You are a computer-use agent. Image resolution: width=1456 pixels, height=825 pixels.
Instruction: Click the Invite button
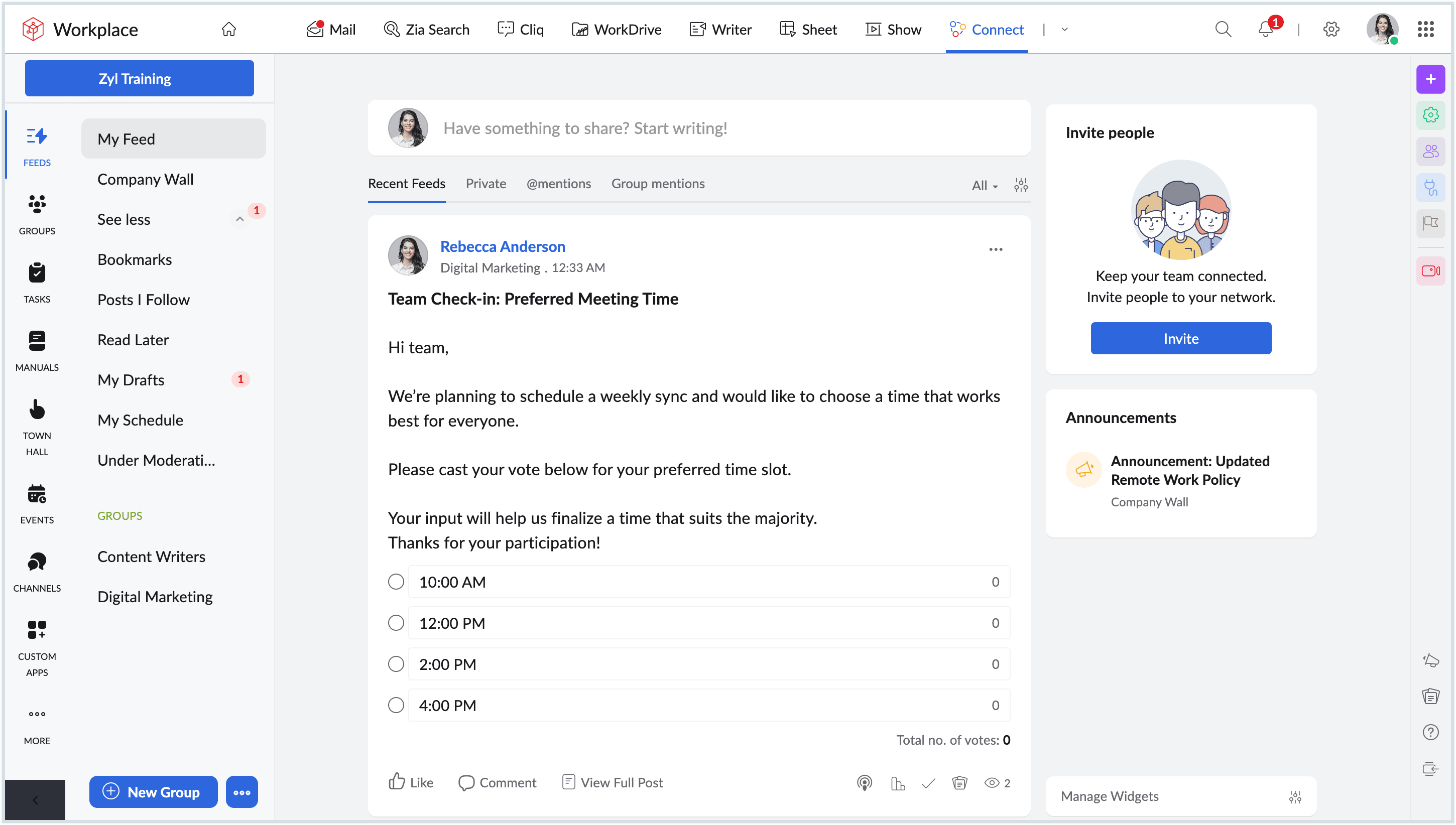tap(1180, 338)
